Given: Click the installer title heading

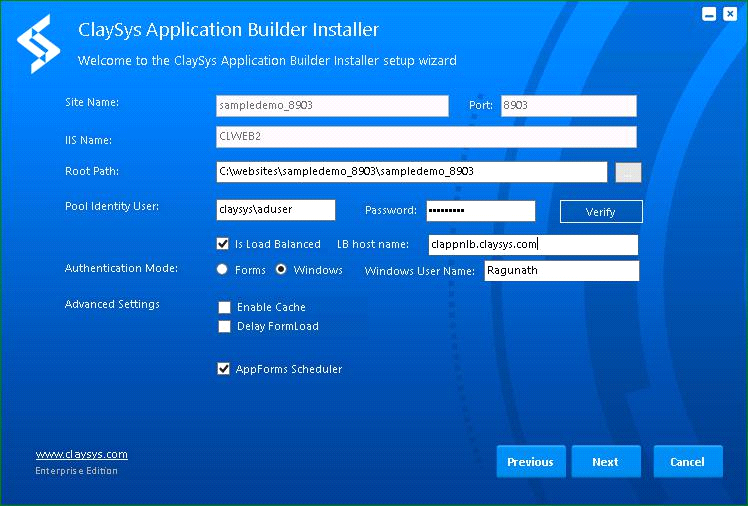Looking at the screenshot, I should pyautogui.click(x=229, y=30).
